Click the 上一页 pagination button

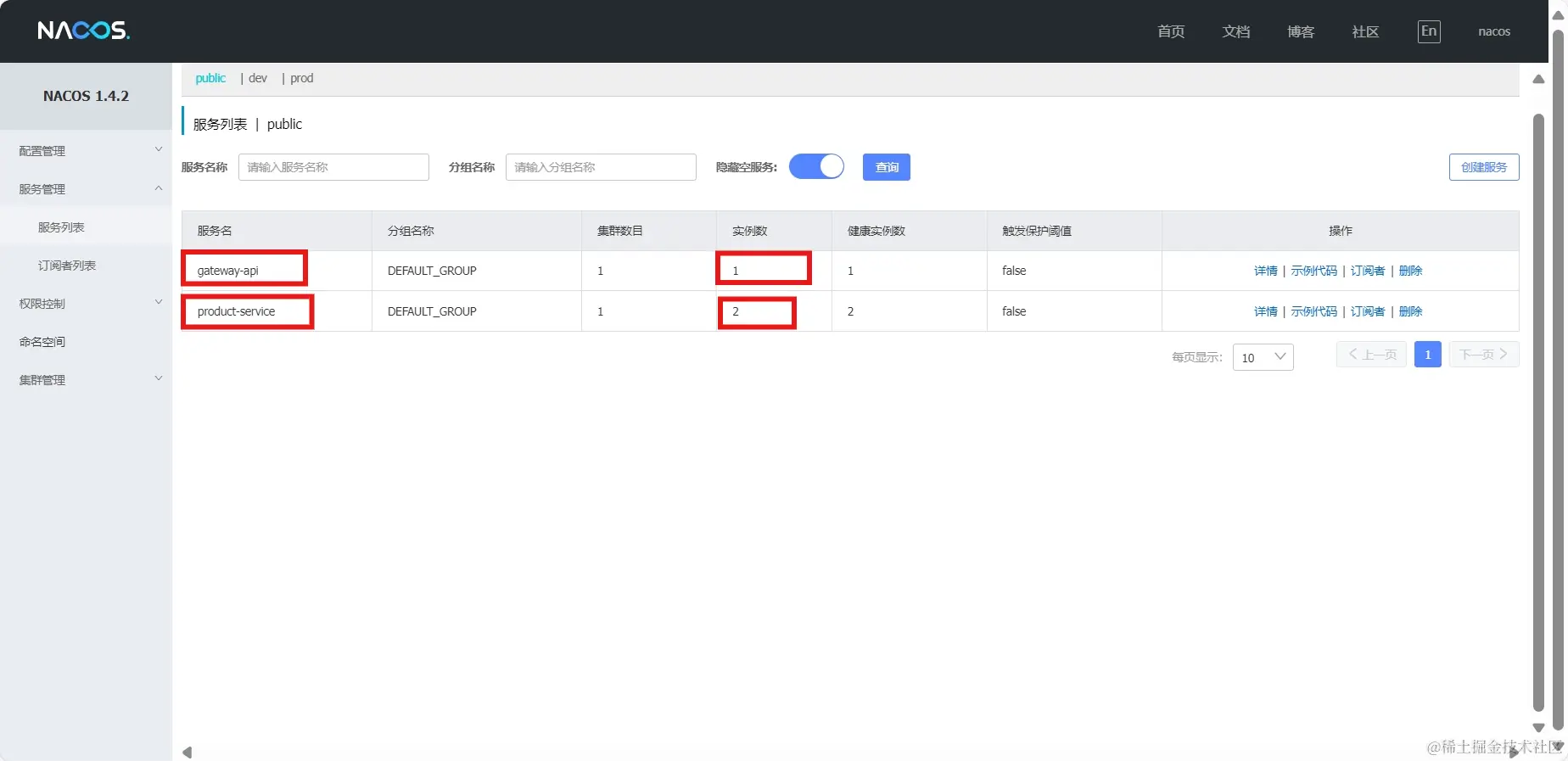coord(1372,355)
